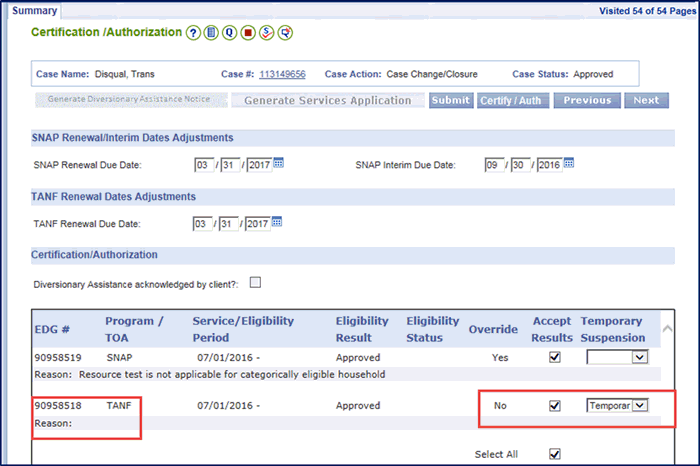The image size is (700, 466).
Task: Click TANF Renewal month field 03
Action: [202, 224]
